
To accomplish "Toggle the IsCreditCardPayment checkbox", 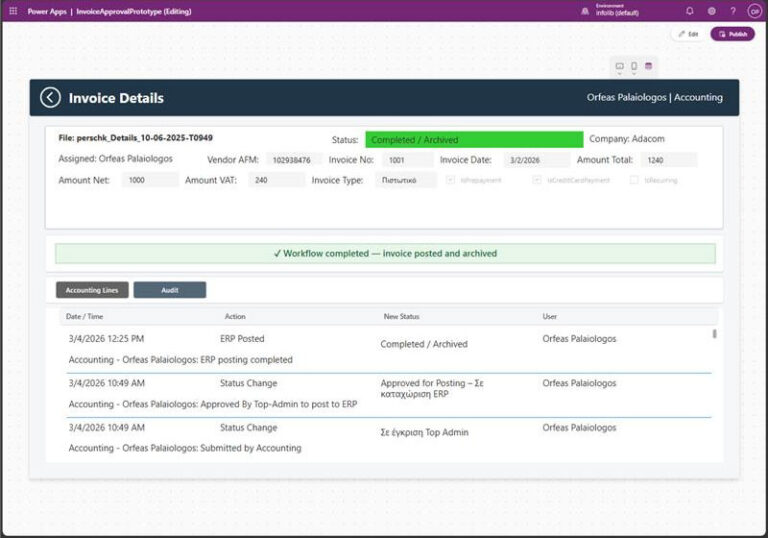I will click(537, 180).
